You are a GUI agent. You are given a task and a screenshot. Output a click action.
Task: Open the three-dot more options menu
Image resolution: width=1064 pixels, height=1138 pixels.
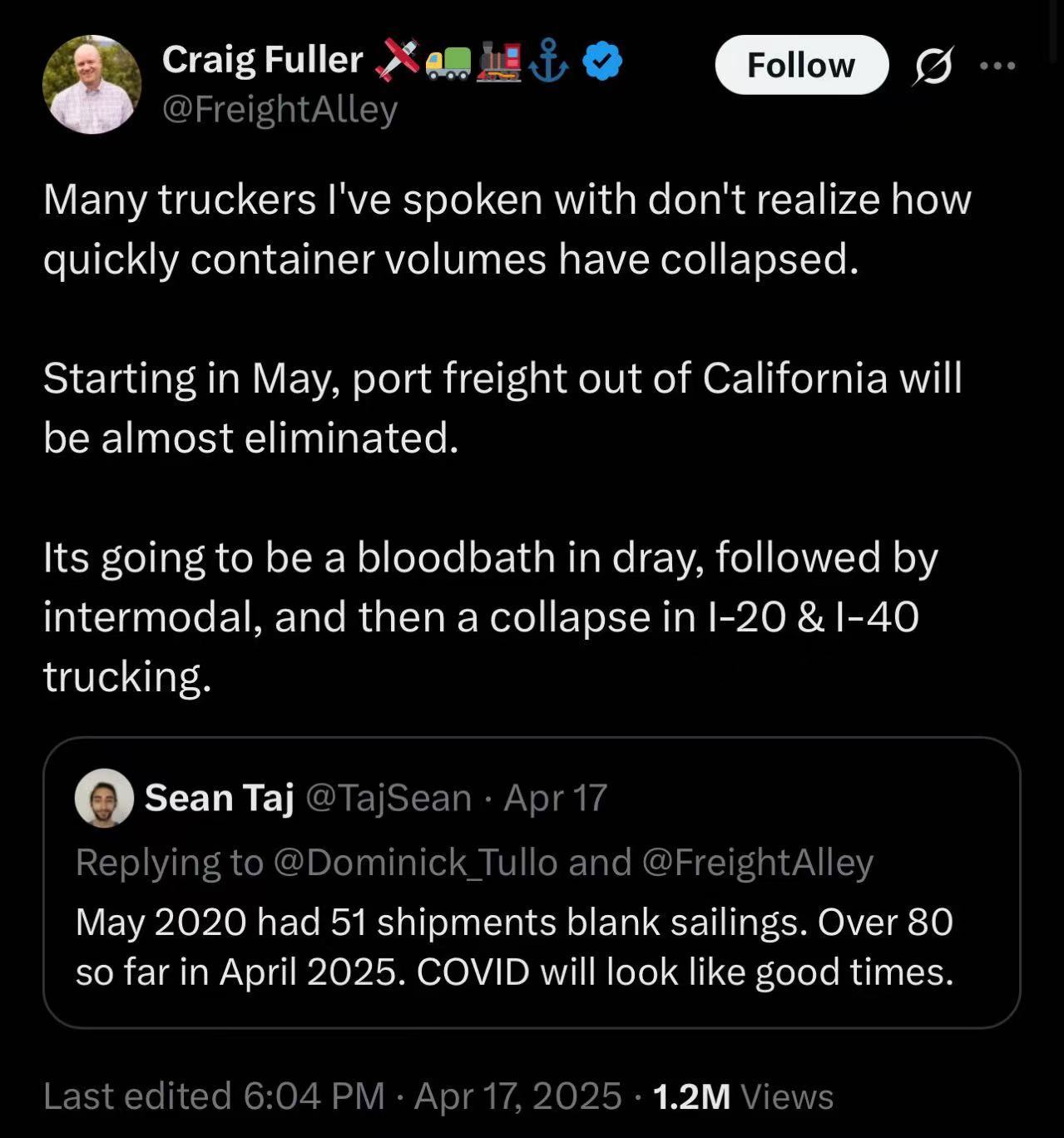click(x=998, y=66)
